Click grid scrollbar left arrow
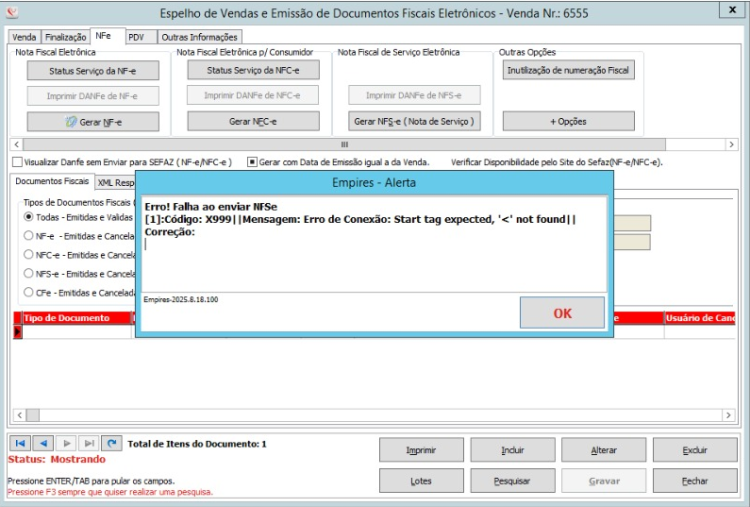 19,415
